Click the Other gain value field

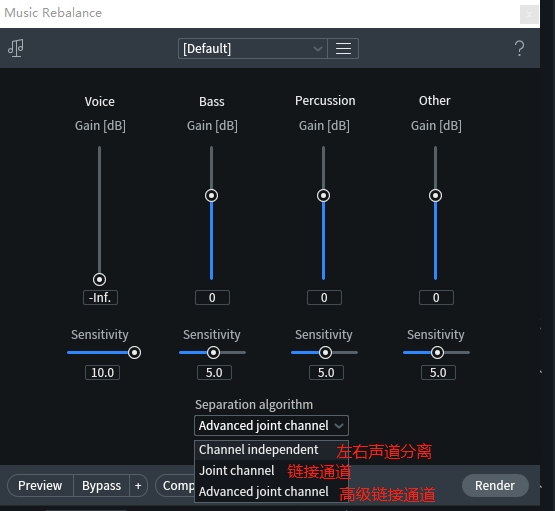(436, 298)
